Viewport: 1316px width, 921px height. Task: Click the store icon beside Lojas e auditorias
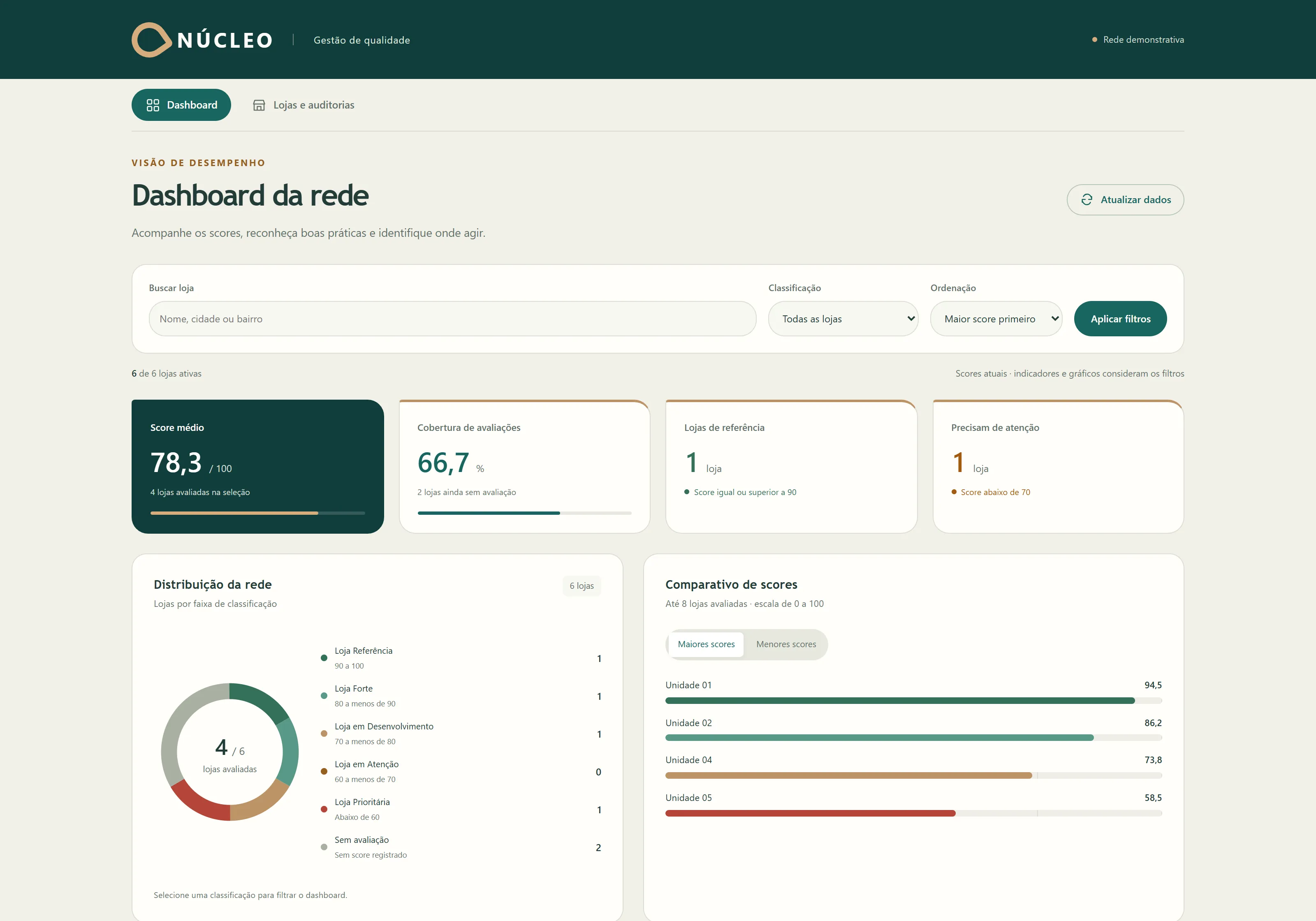259,105
